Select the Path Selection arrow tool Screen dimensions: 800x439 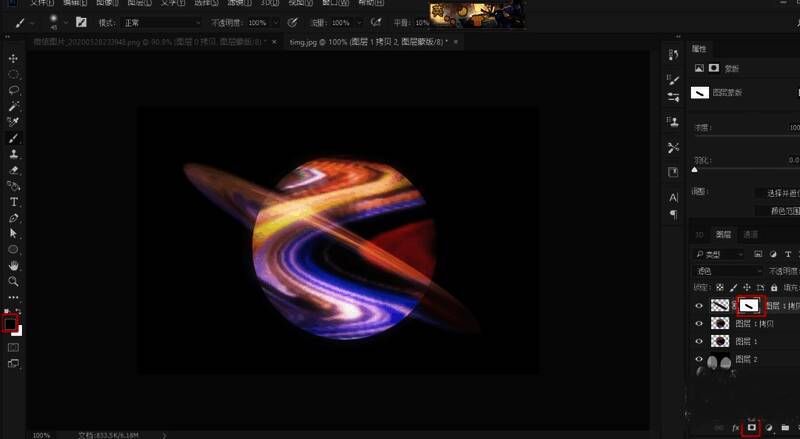point(13,234)
